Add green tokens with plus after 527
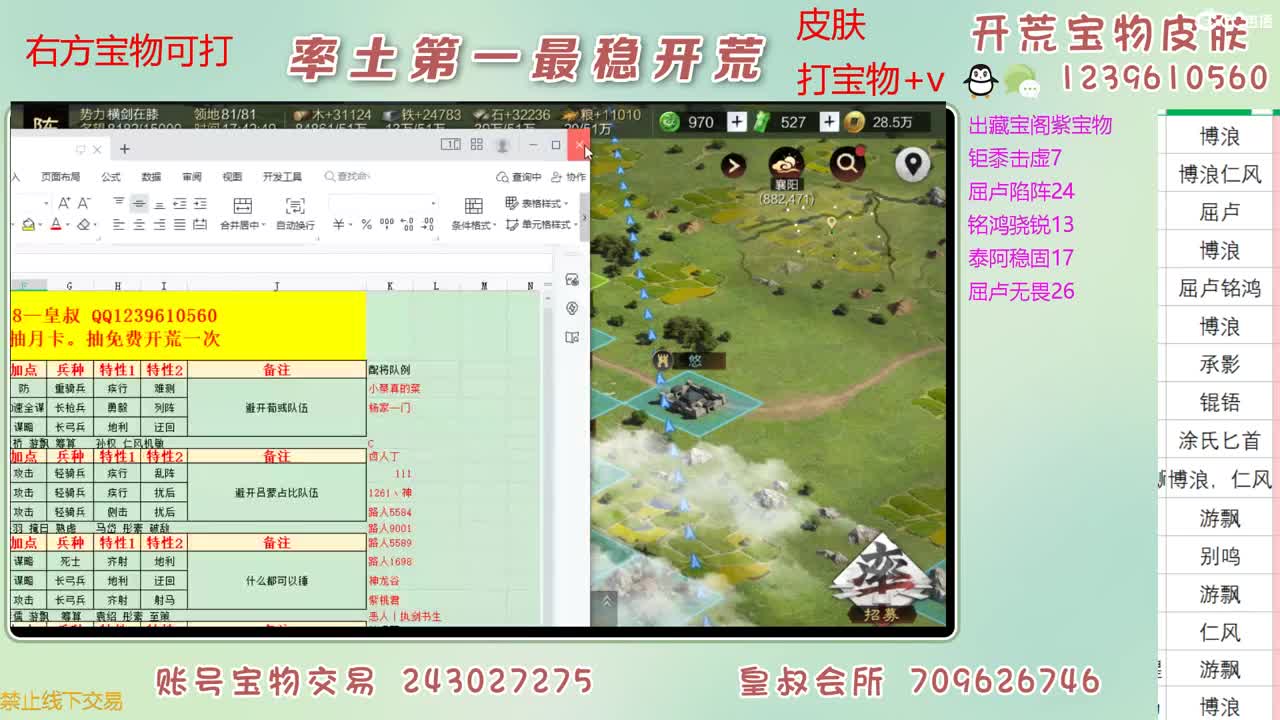The width and height of the screenshot is (1280, 720). pos(829,122)
